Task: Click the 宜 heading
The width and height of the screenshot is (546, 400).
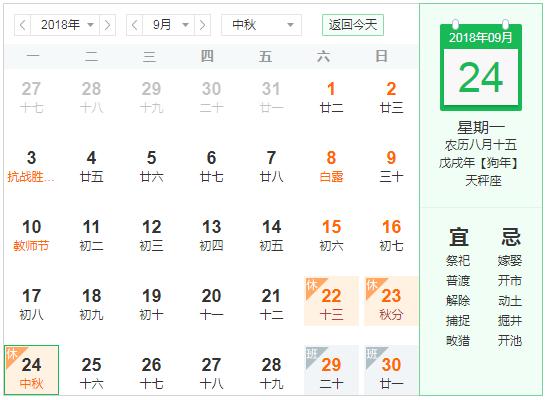Action: point(458,237)
